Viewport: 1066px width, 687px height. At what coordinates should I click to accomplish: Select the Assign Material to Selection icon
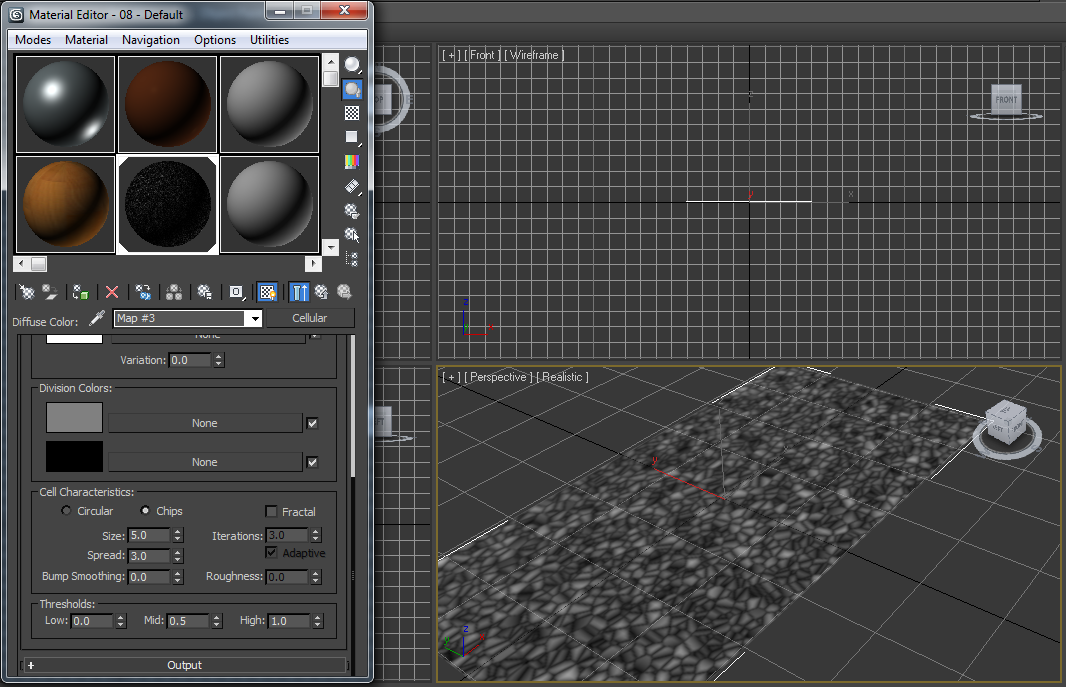80,291
